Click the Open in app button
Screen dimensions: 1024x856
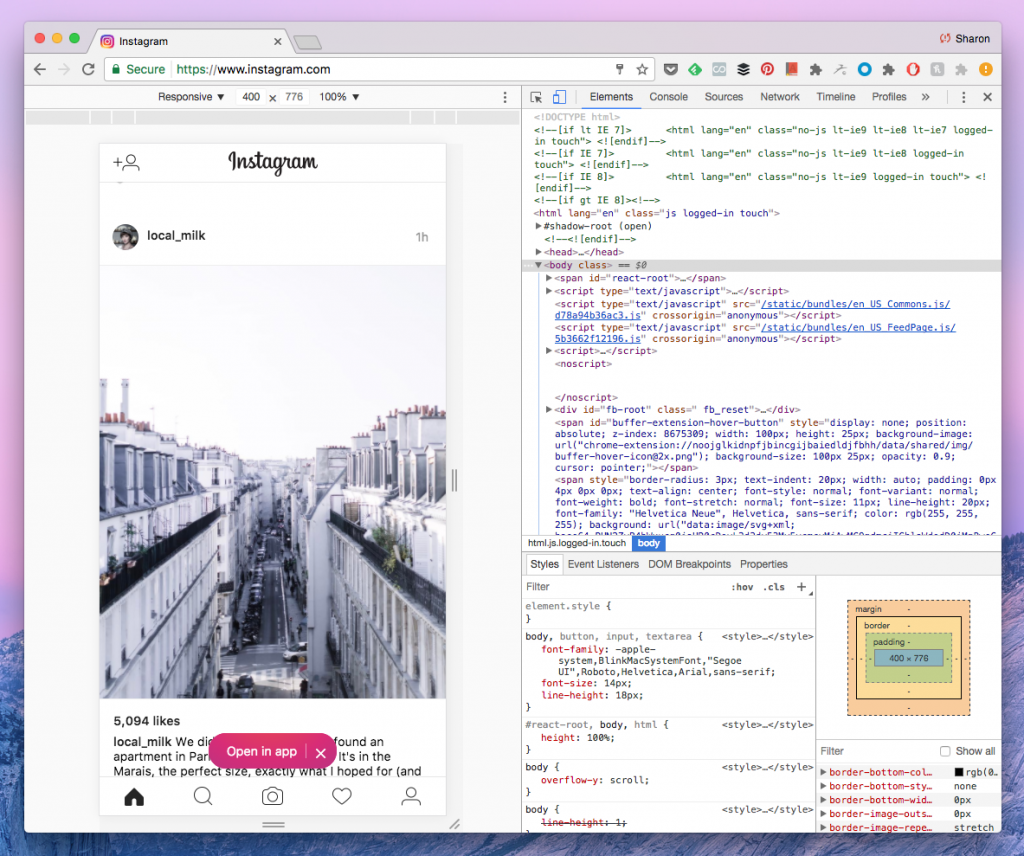(261, 752)
